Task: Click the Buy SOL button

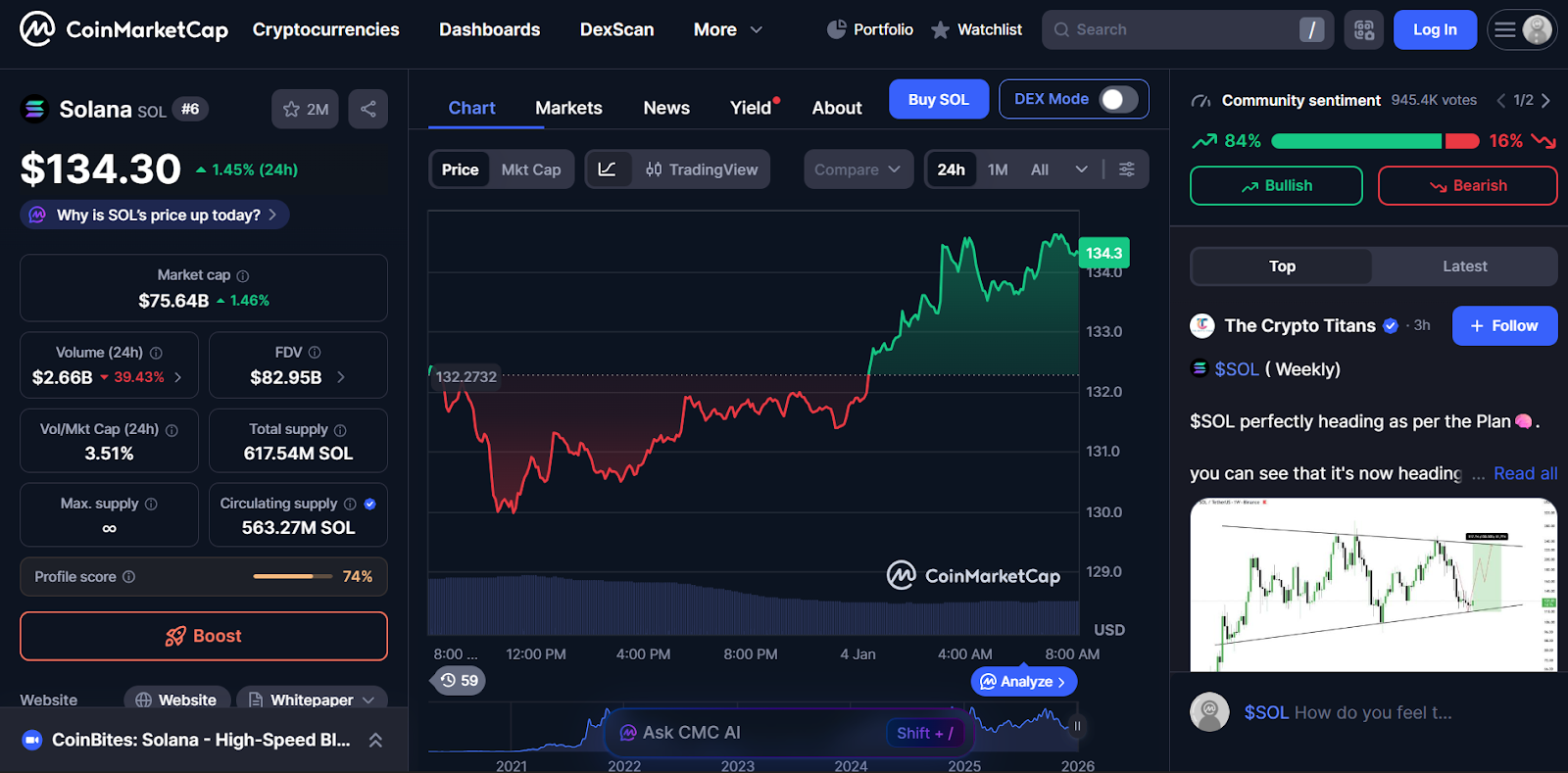Action: coord(938,99)
